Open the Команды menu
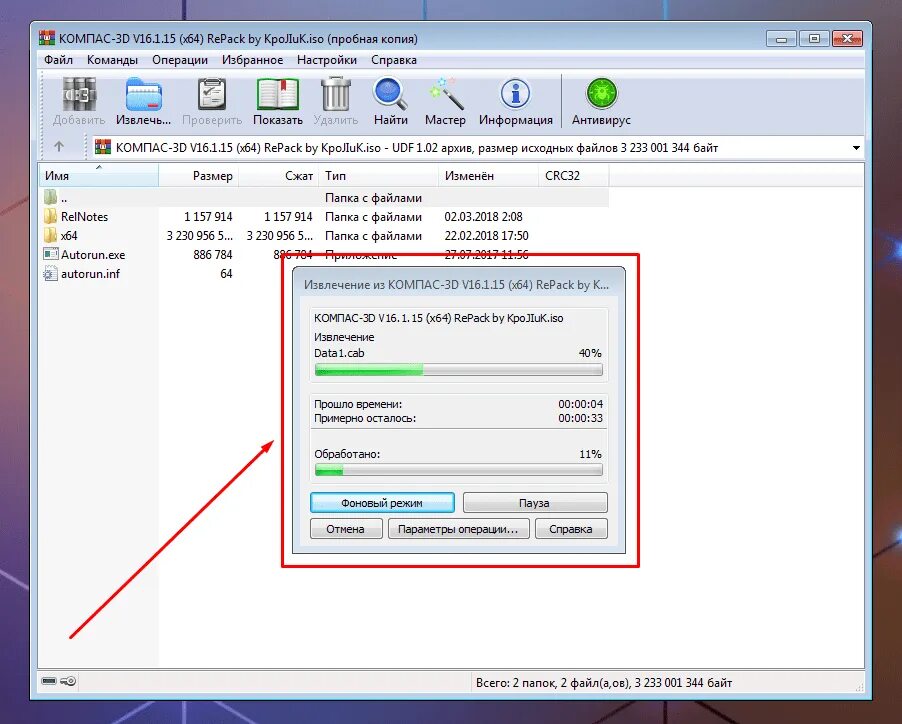Image resolution: width=902 pixels, height=724 pixels. pos(112,60)
